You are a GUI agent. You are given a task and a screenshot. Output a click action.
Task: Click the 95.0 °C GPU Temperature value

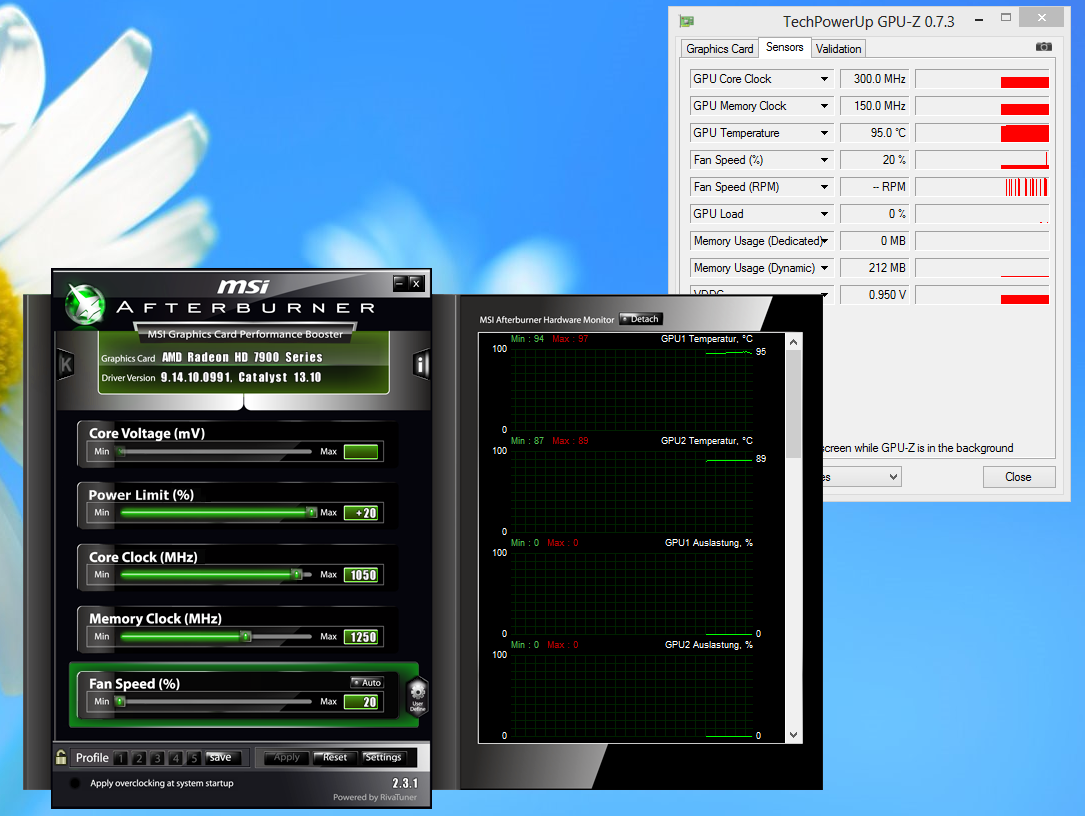(875, 133)
